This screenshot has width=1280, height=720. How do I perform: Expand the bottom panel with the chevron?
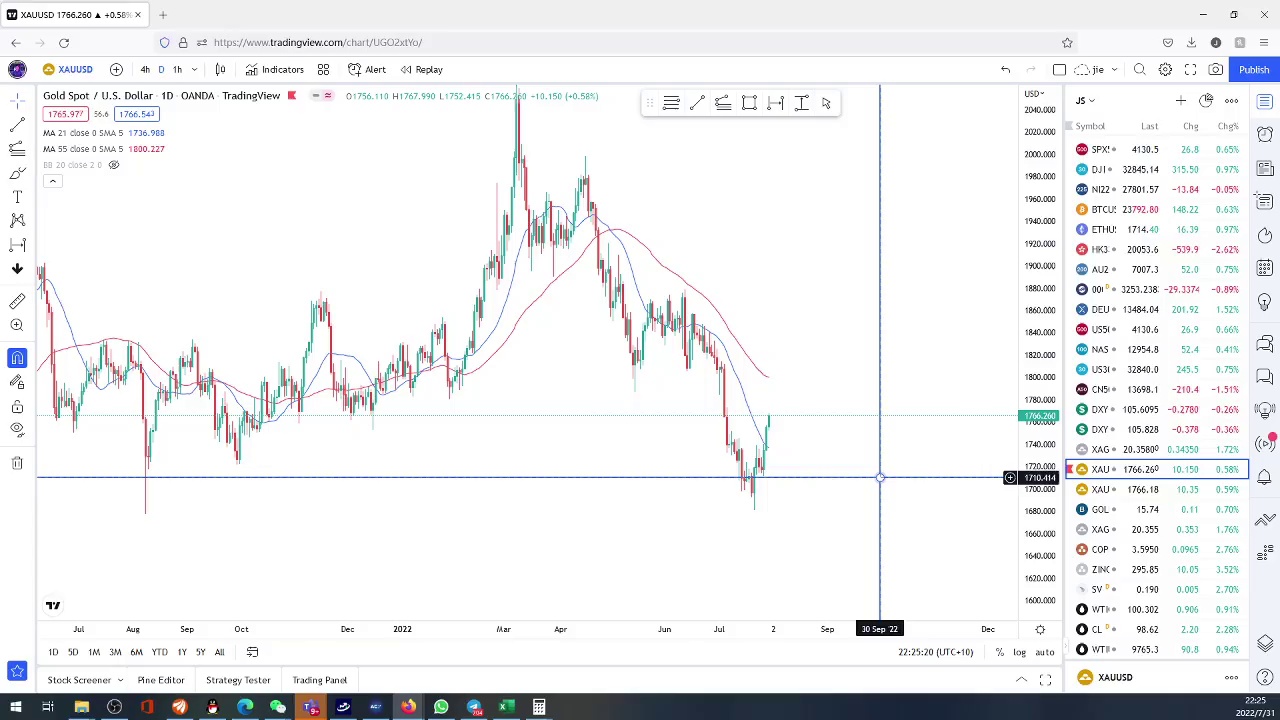(1021, 680)
